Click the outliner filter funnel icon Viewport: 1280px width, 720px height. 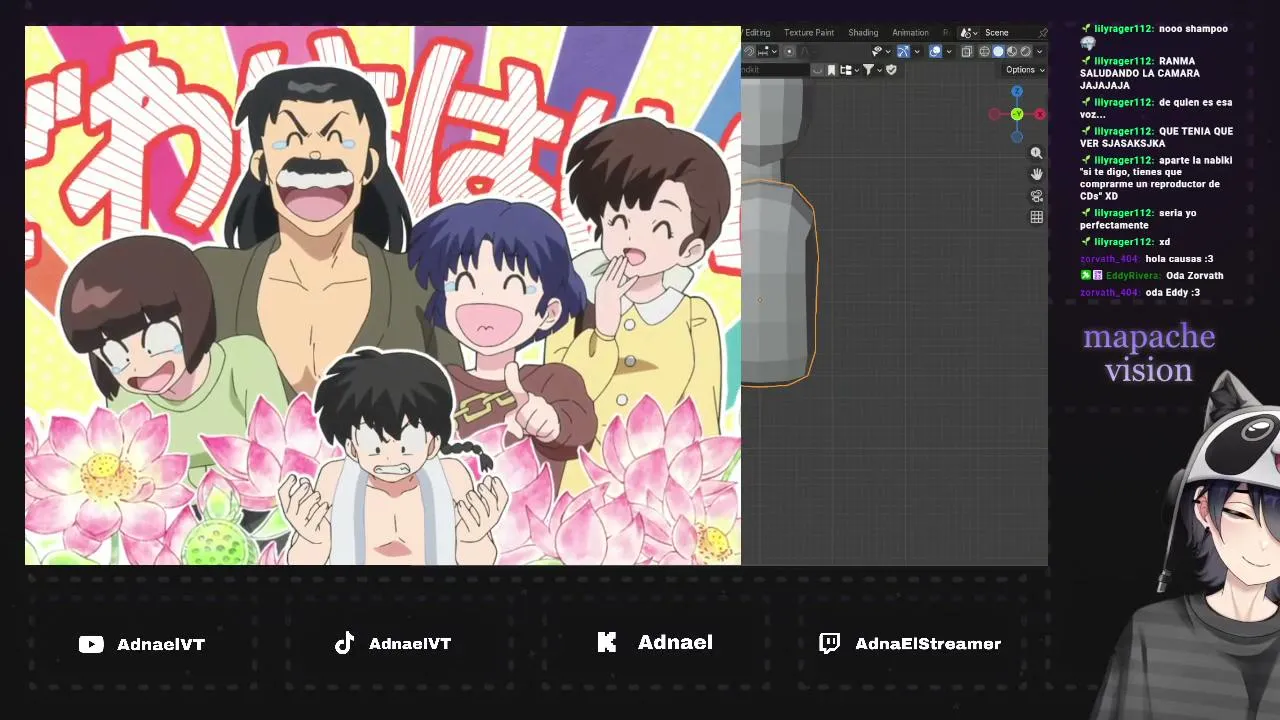(x=868, y=70)
